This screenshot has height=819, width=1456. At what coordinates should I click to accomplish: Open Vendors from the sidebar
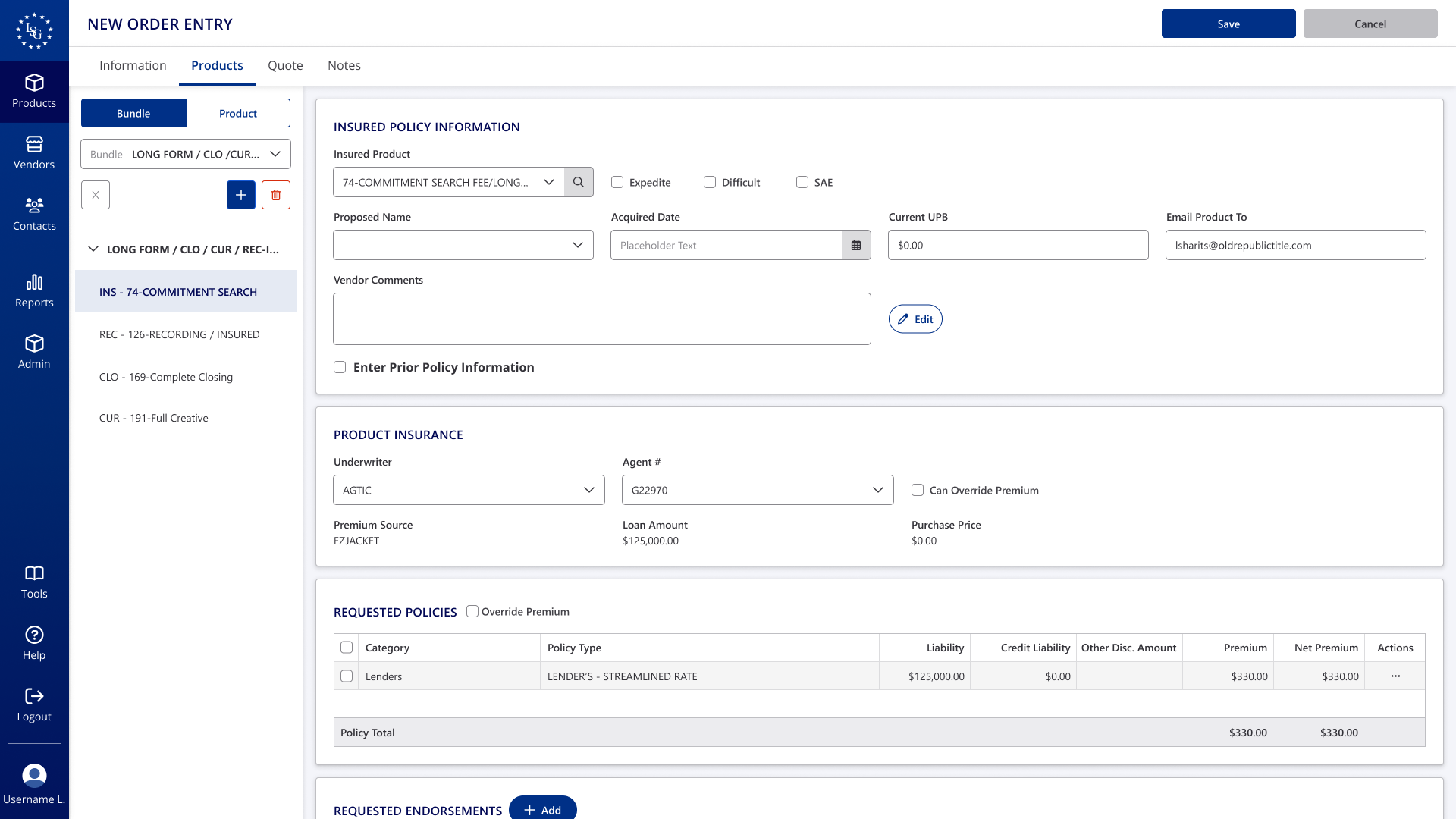(34, 152)
